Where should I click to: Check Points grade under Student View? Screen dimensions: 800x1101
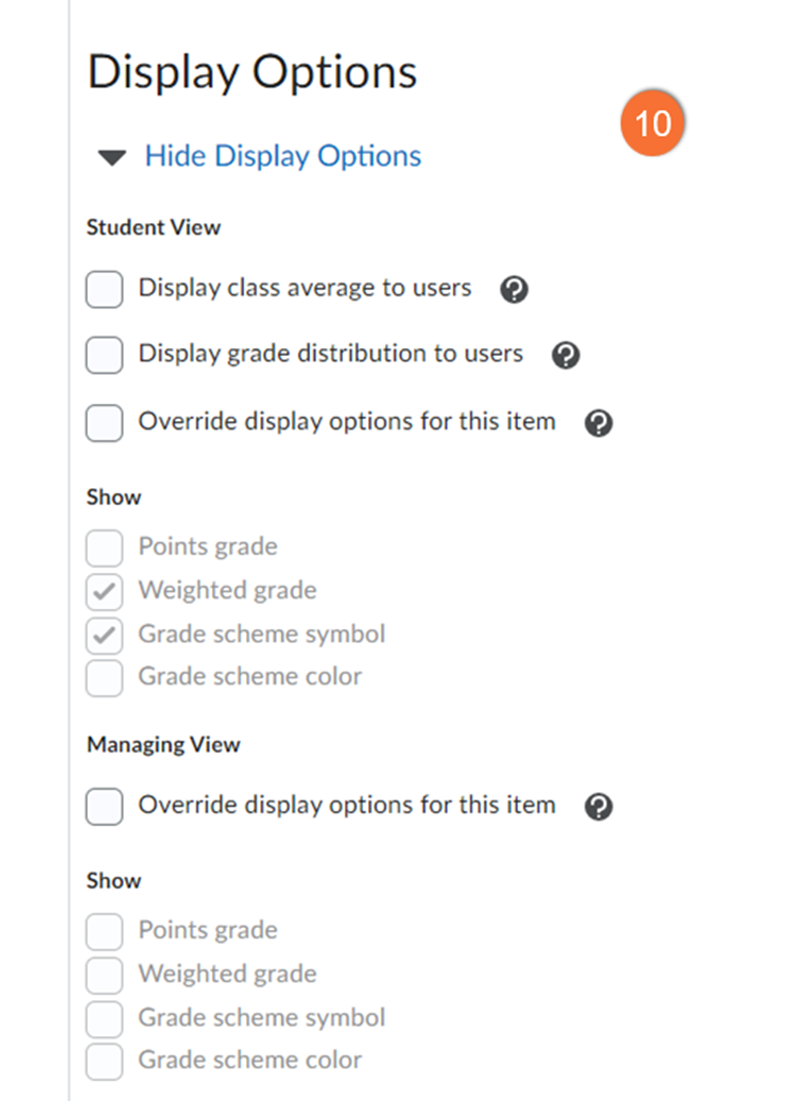[x=104, y=548]
